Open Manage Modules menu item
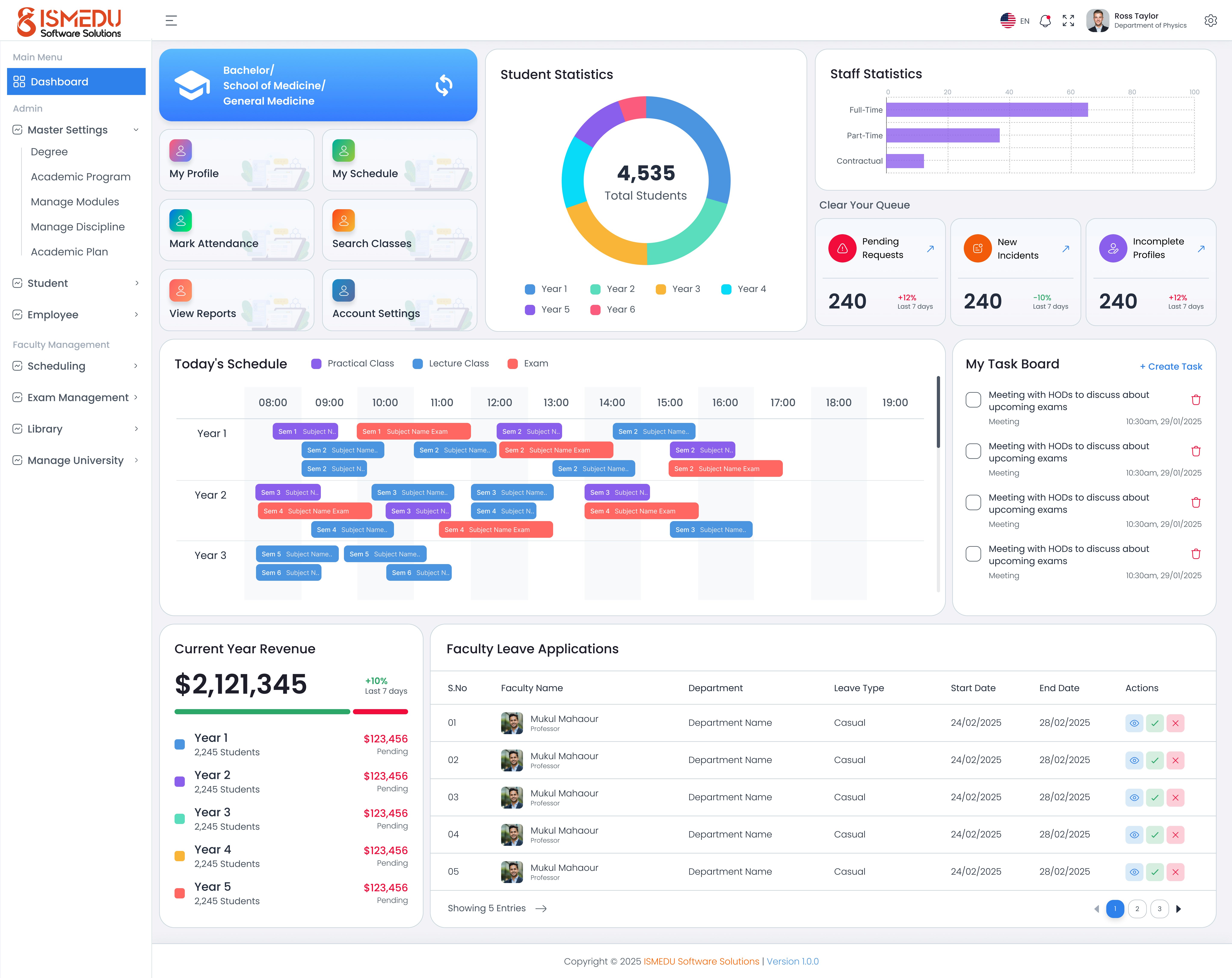This screenshot has height=978, width=1232. 75,202
